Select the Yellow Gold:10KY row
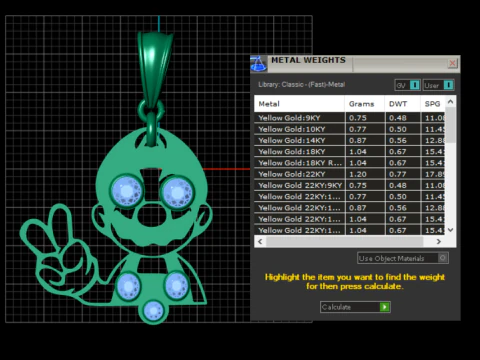This screenshot has width=480, height=360. (350, 129)
